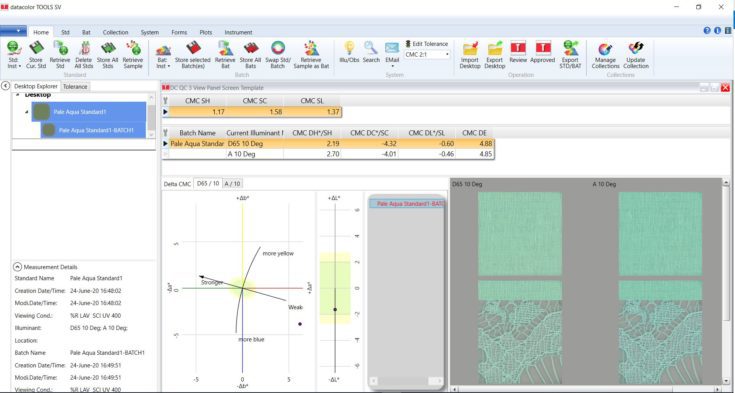
Task: Select the A 10 Deg result row
Action: [328, 154]
